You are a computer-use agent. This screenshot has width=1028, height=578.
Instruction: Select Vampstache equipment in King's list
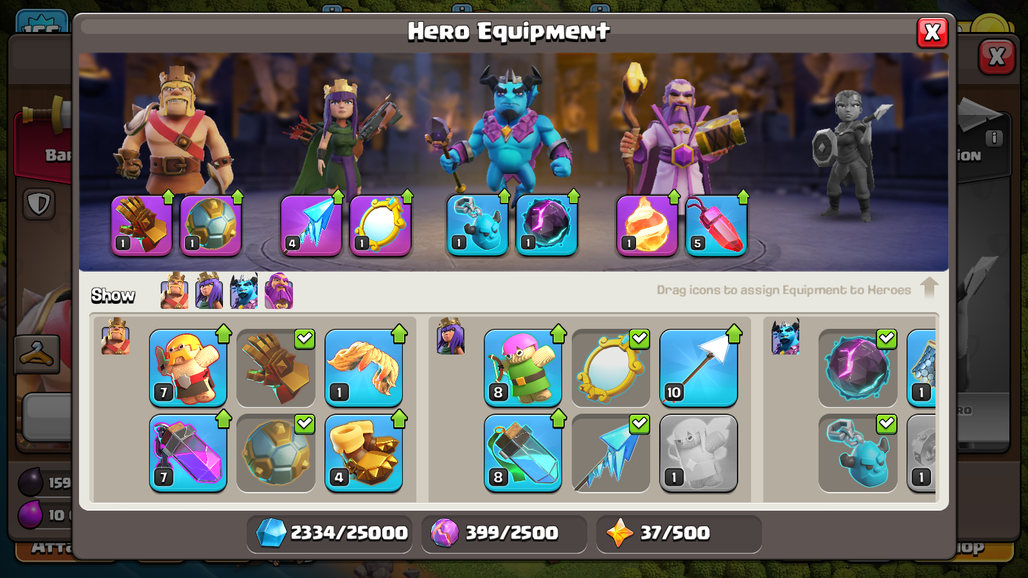[x=364, y=368]
